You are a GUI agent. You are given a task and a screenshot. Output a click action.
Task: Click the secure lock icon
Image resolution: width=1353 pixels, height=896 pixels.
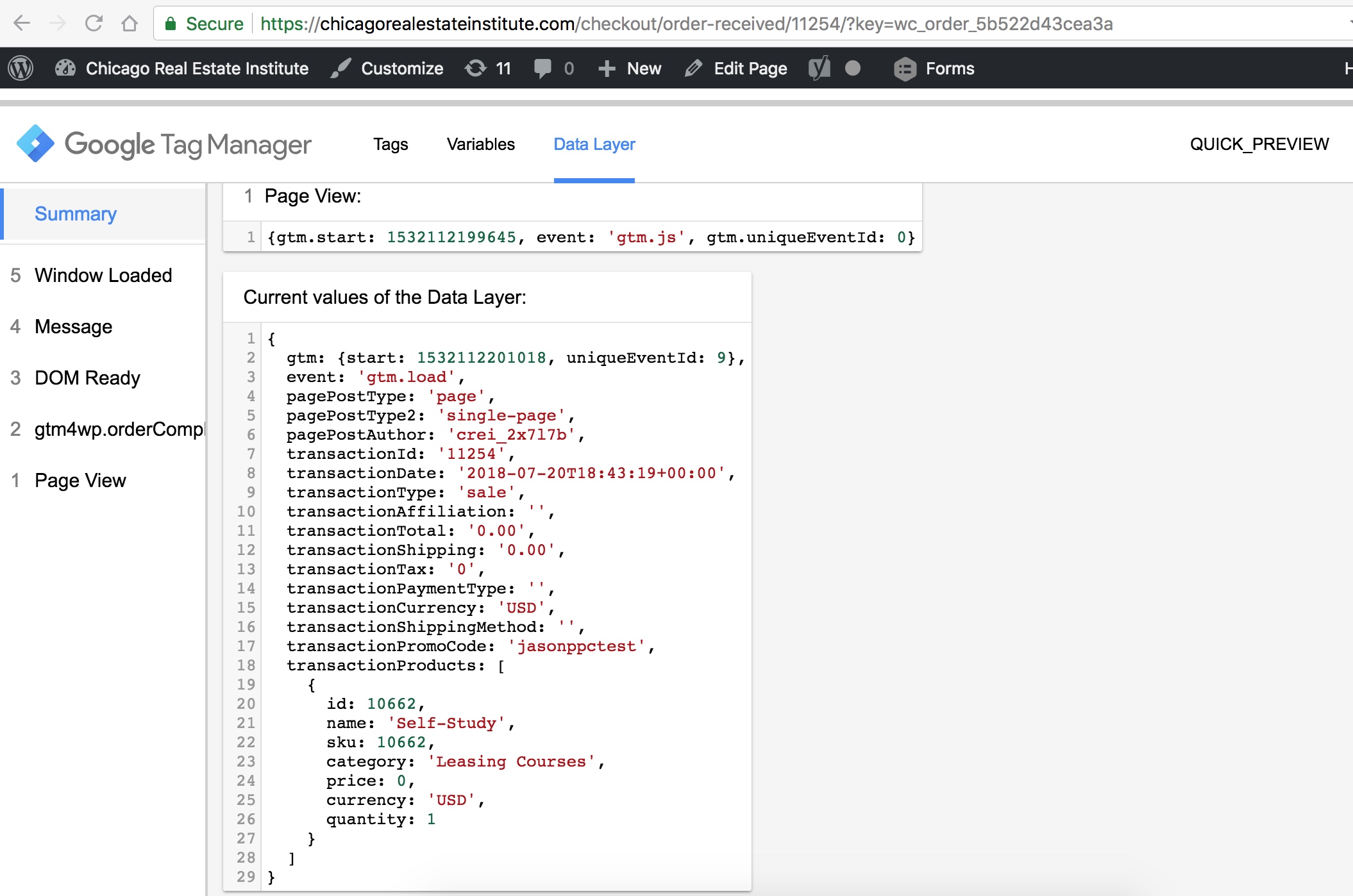click(x=171, y=24)
